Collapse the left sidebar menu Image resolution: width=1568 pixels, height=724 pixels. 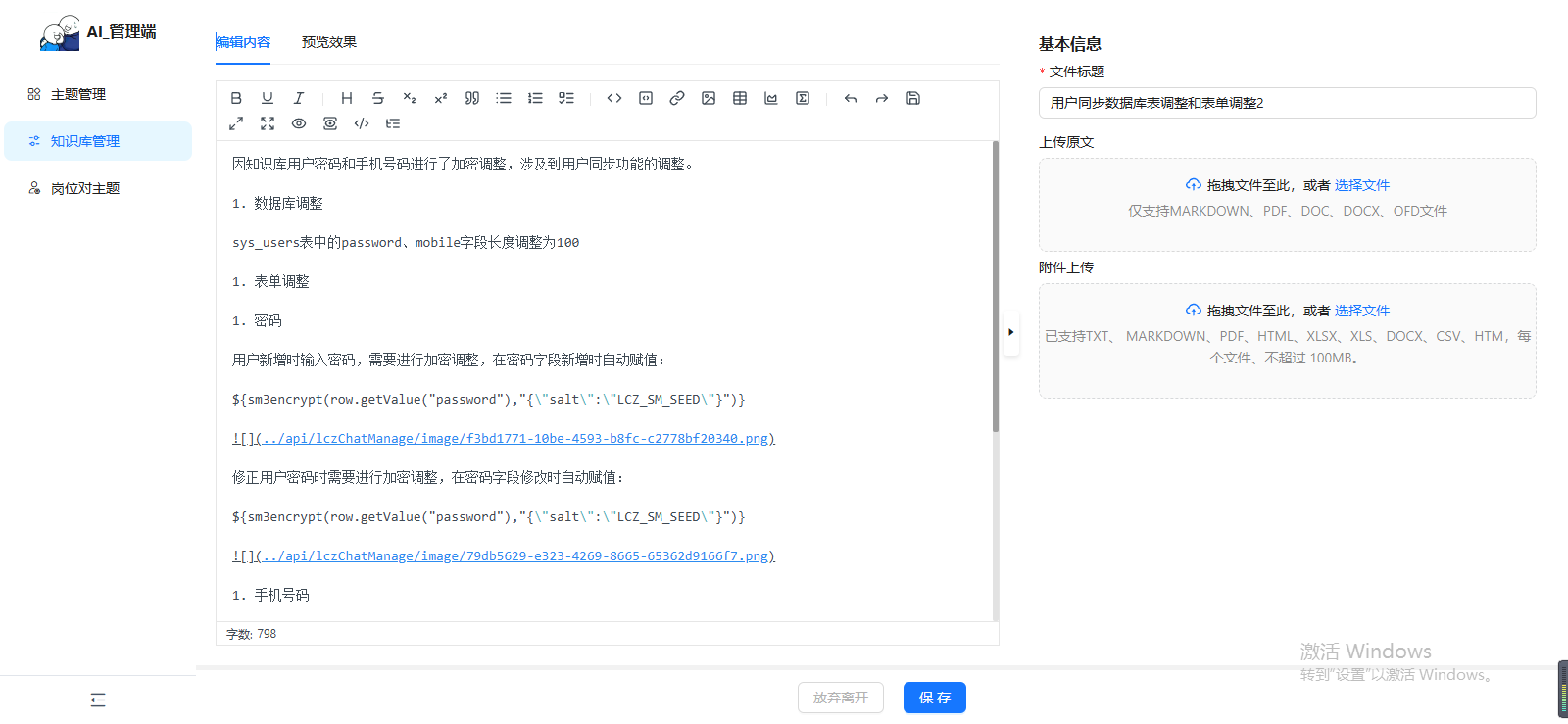pos(98,700)
